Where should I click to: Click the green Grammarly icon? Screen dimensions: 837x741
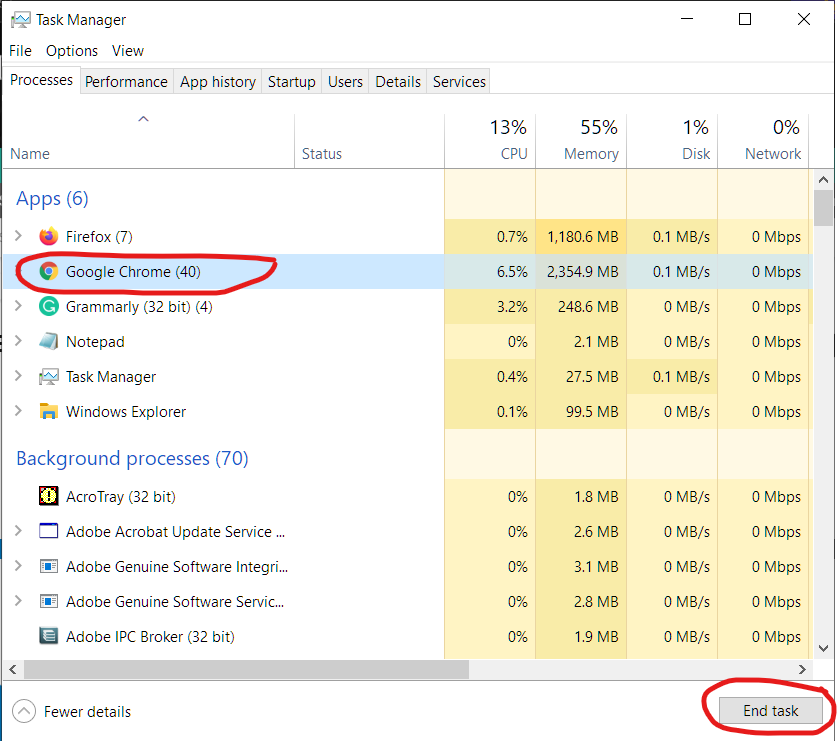pyautogui.click(x=49, y=306)
